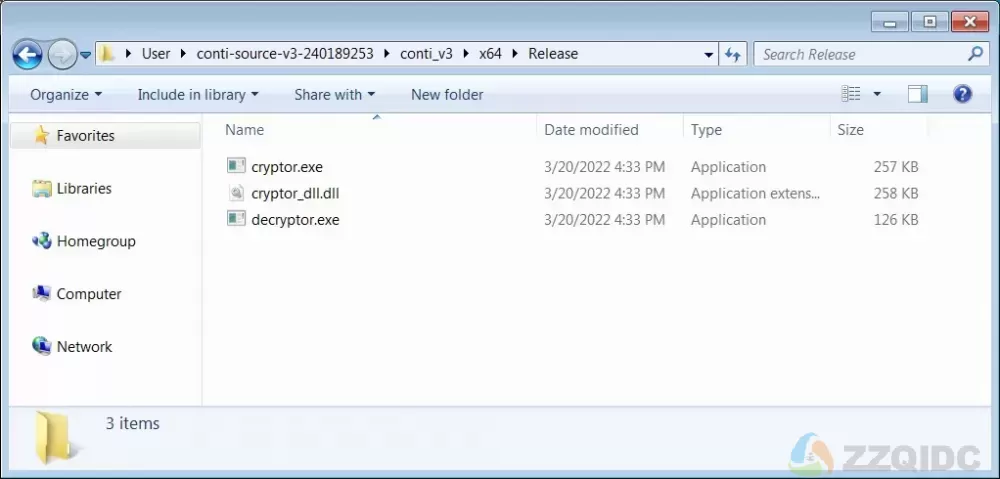Viewport: 1000px width, 479px height.
Task: Click the 257 KB size cell
Action: pyautogui.click(x=896, y=167)
